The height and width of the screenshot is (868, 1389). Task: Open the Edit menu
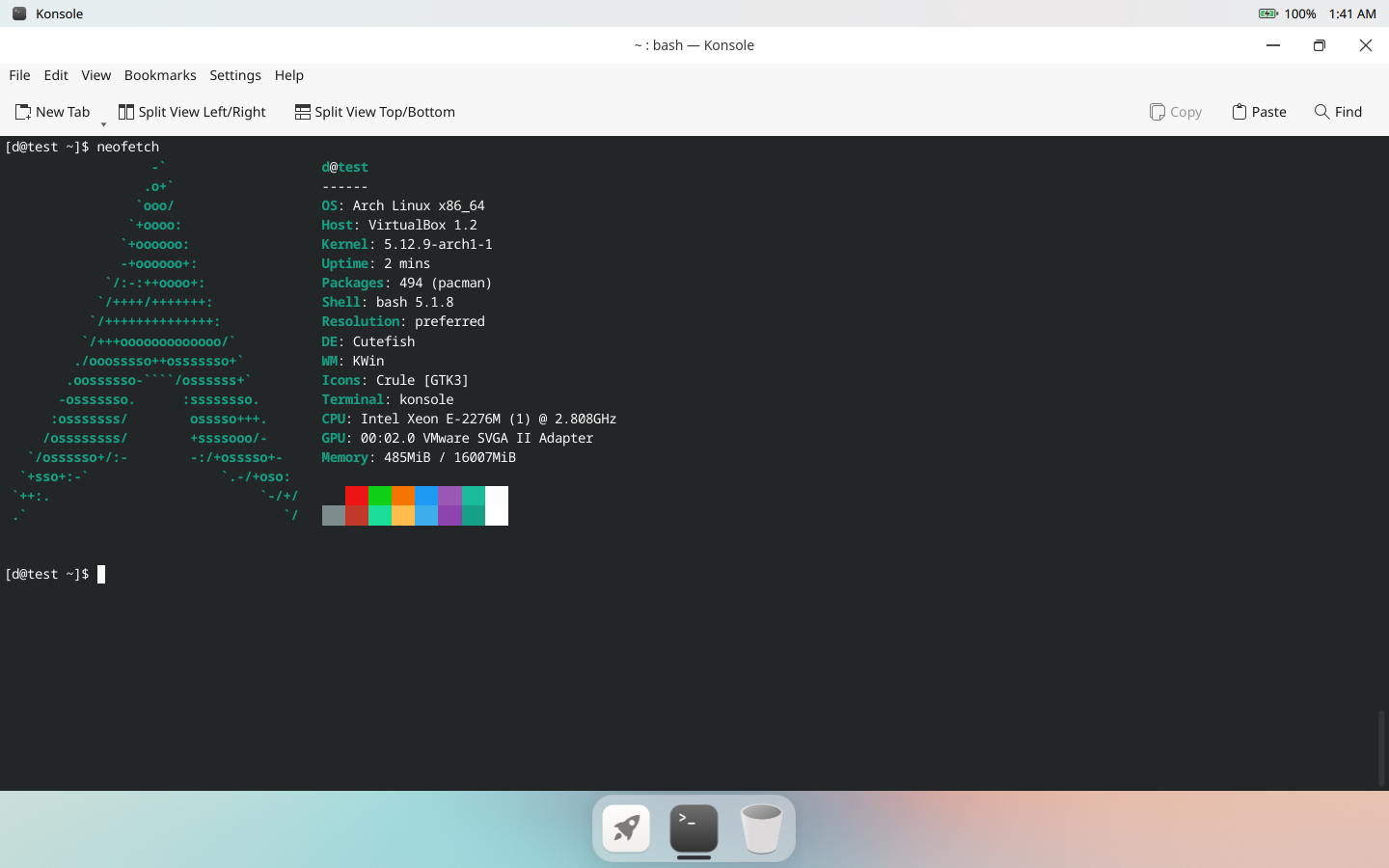[x=56, y=75]
